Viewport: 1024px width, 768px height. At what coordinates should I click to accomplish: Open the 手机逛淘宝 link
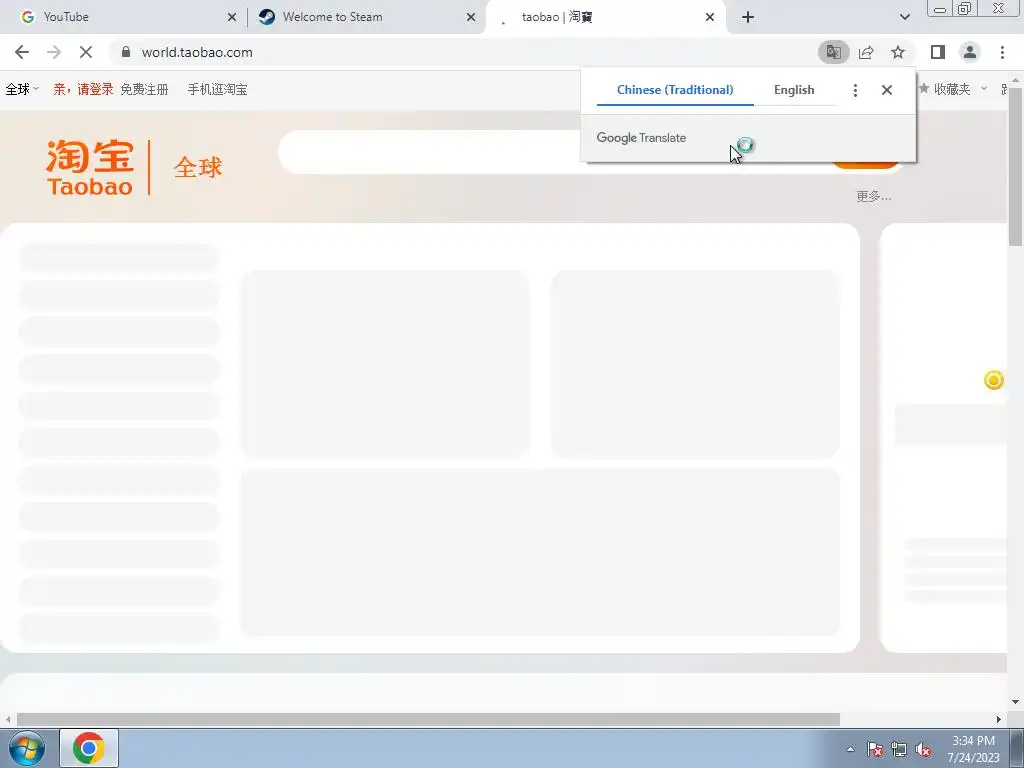point(217,89)
